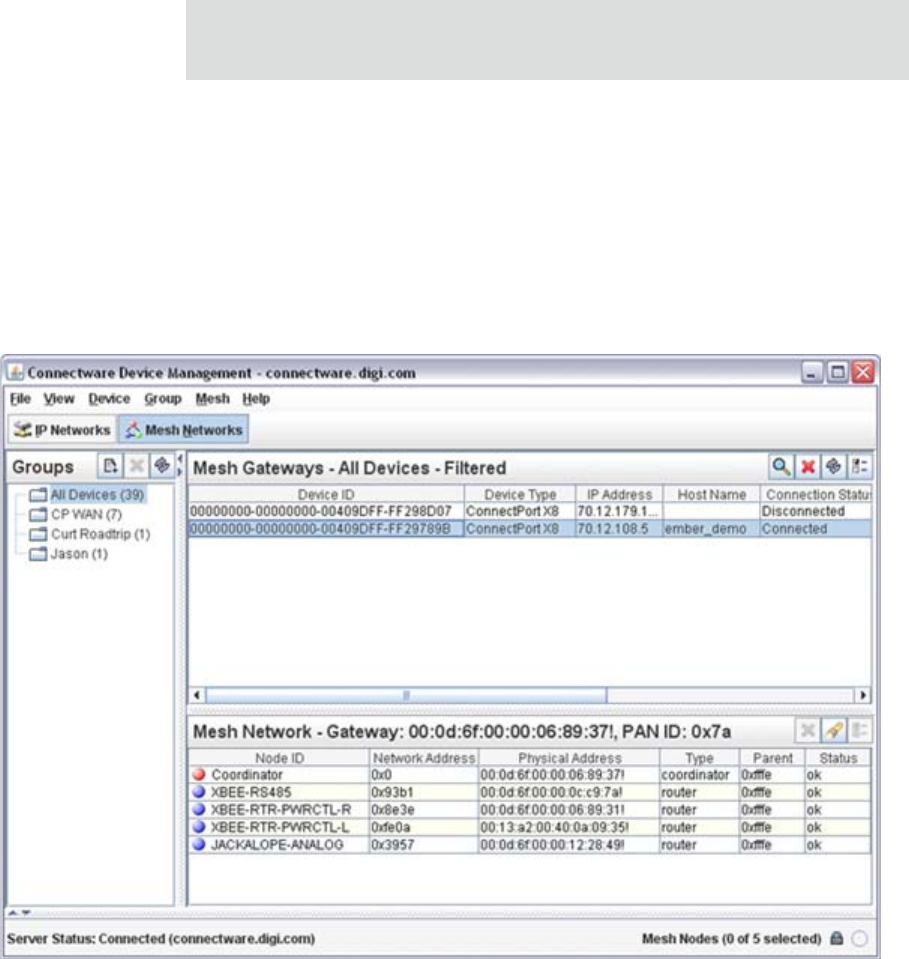Click the XBEE-RS485 node name
Screen dimensions: 909x959
tap(251, 792)
